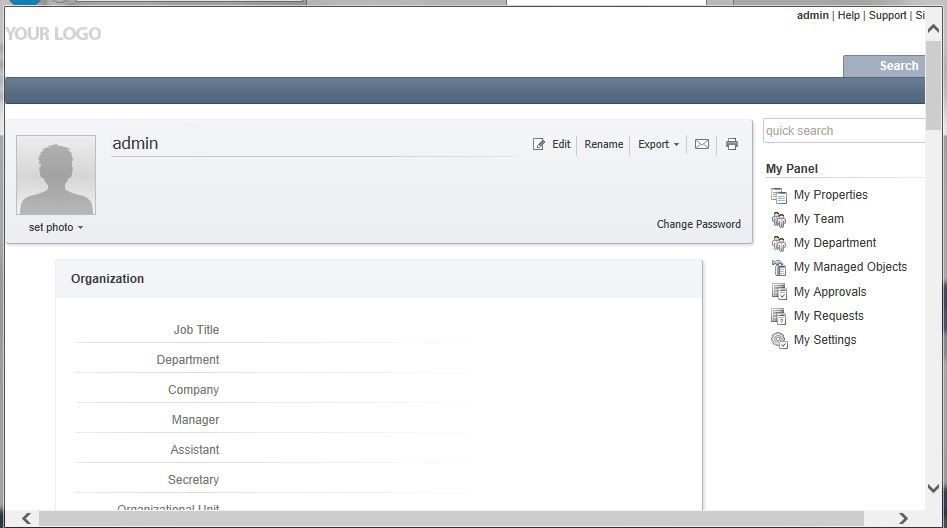Image resolution: width=947 pixels, height=528 pixels.
Task: Click the horizontal scrollbar right arrow
Action: click(x=903, y=518)
